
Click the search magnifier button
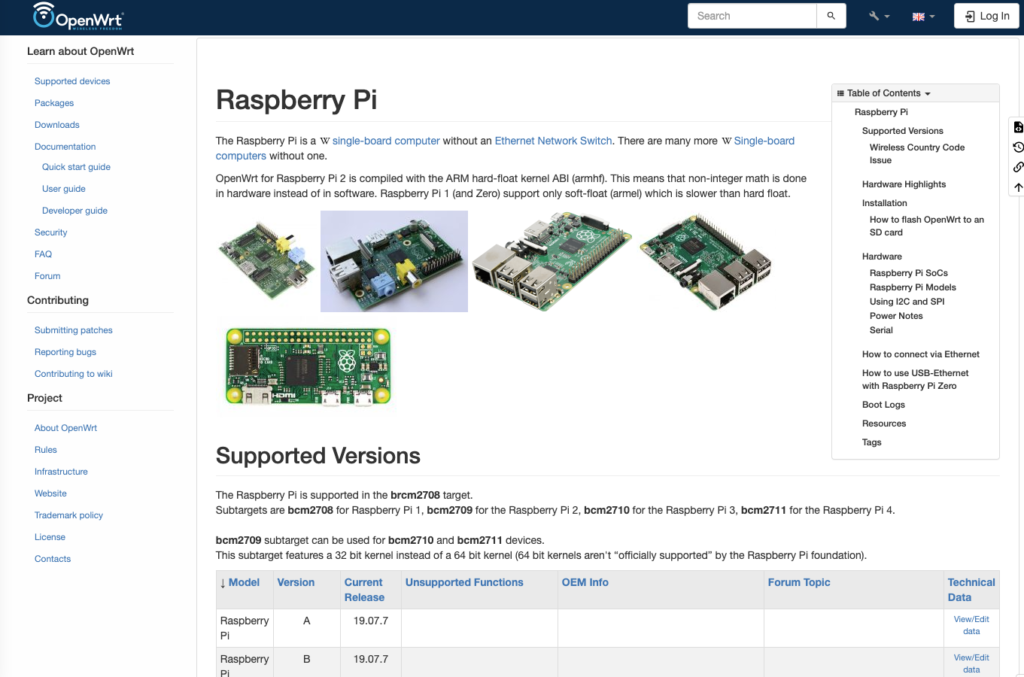click(830, 16)
